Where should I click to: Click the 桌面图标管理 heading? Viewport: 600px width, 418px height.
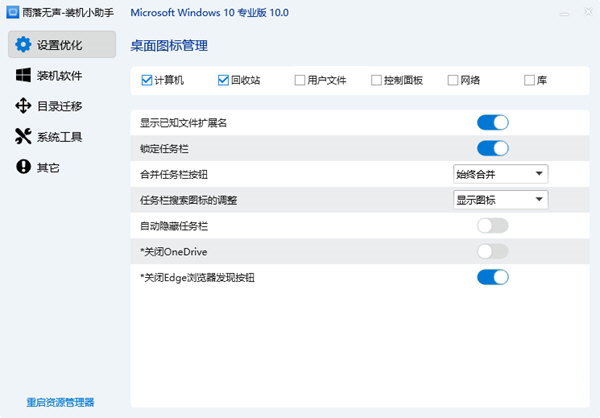[x=169, y=46]
